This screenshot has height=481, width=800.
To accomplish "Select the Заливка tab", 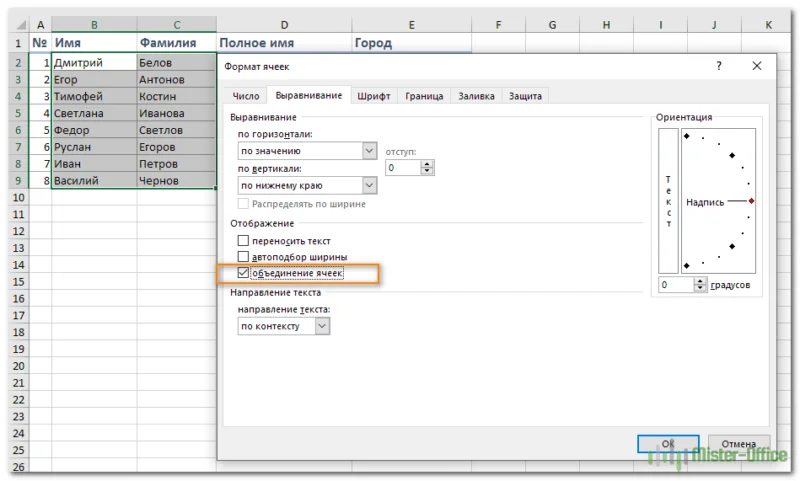I will point(476,97).
